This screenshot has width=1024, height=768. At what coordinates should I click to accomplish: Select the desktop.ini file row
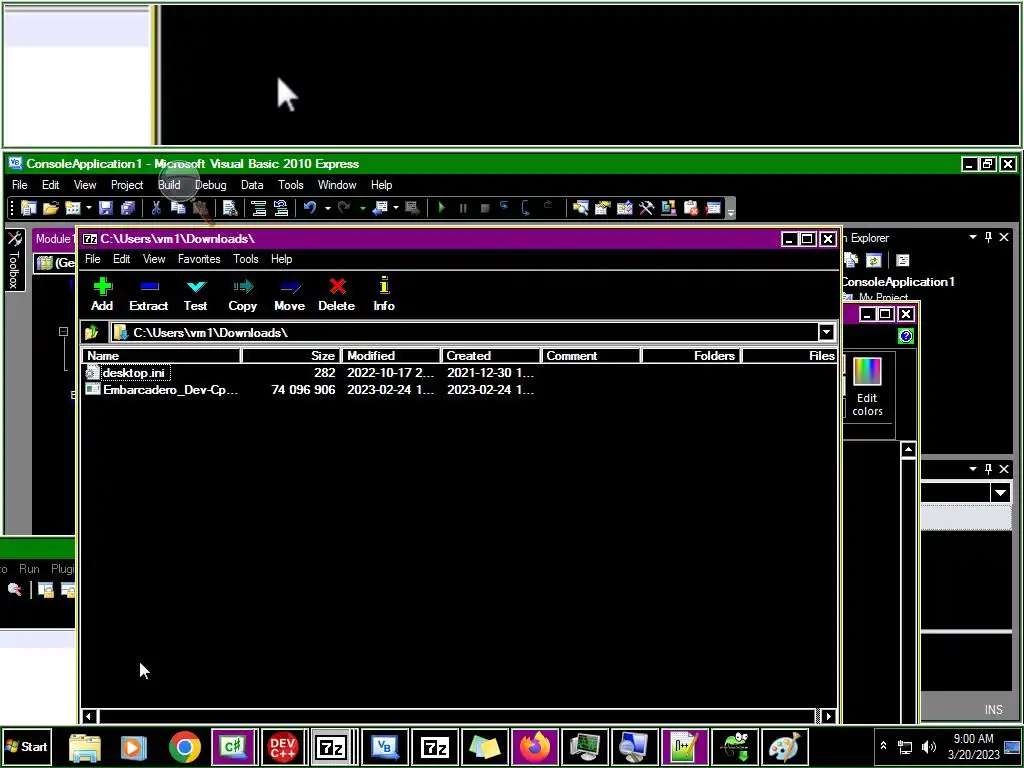[459, 373]
